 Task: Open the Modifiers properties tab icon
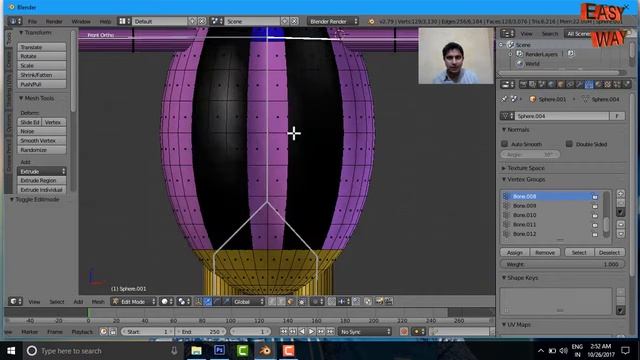point(579,84)
